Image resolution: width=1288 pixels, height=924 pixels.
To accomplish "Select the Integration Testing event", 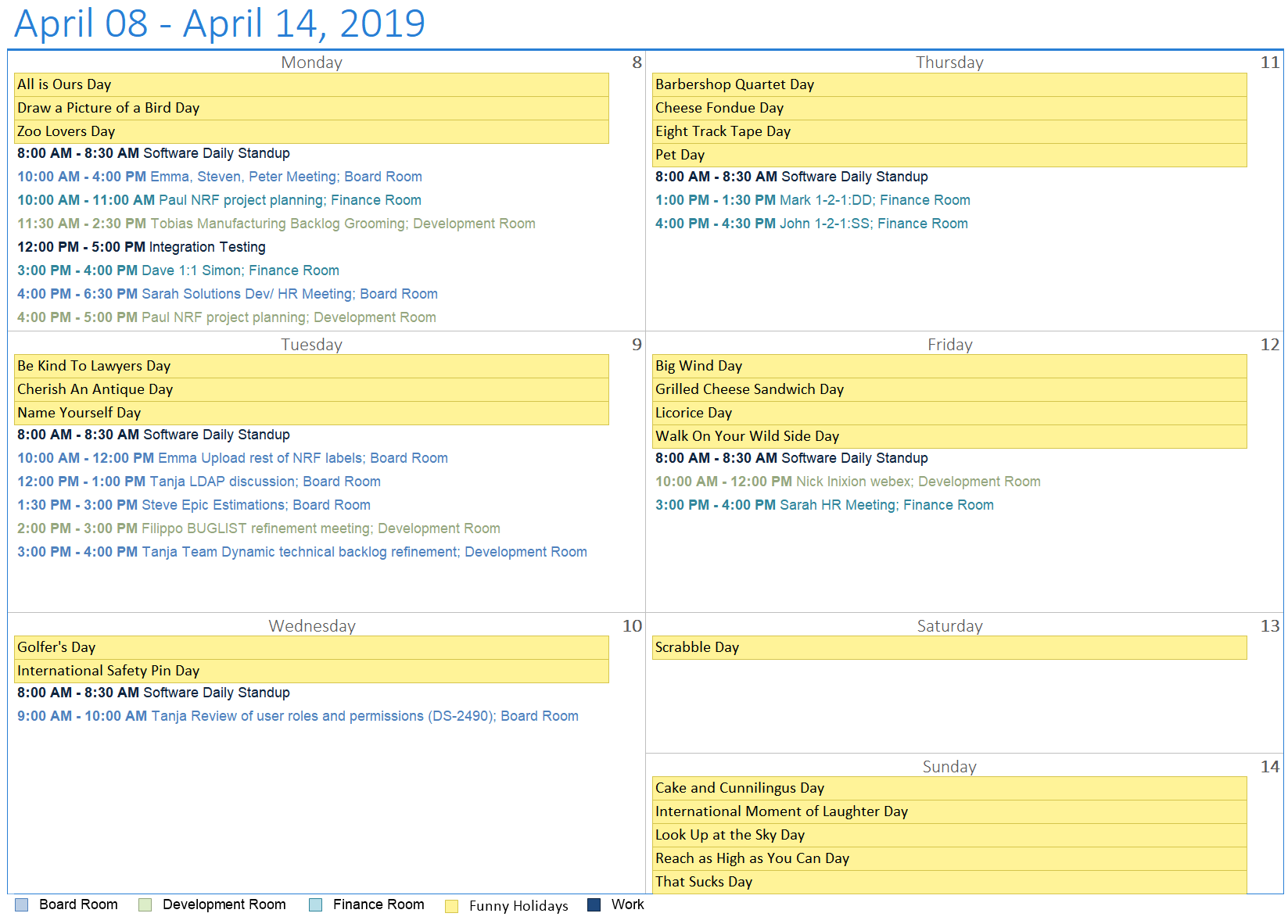I will pos(141,247).
